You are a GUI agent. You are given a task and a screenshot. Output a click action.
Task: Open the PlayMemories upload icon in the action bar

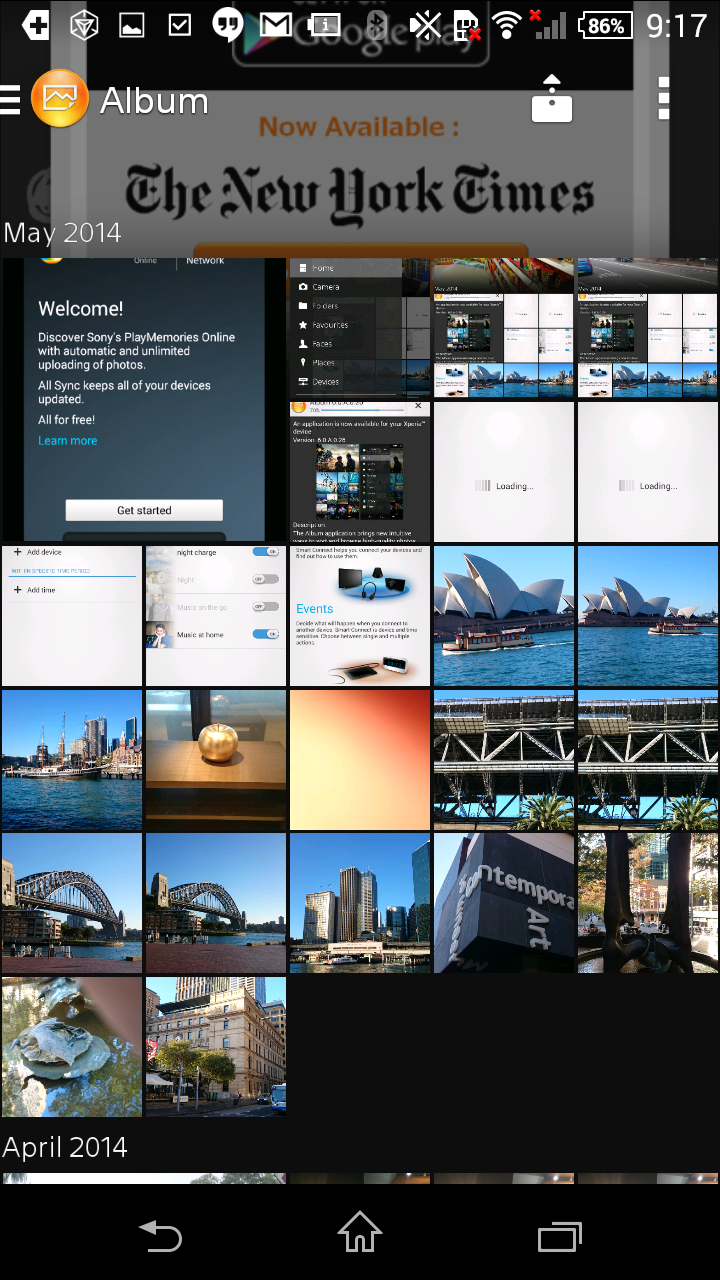point(551,99)
